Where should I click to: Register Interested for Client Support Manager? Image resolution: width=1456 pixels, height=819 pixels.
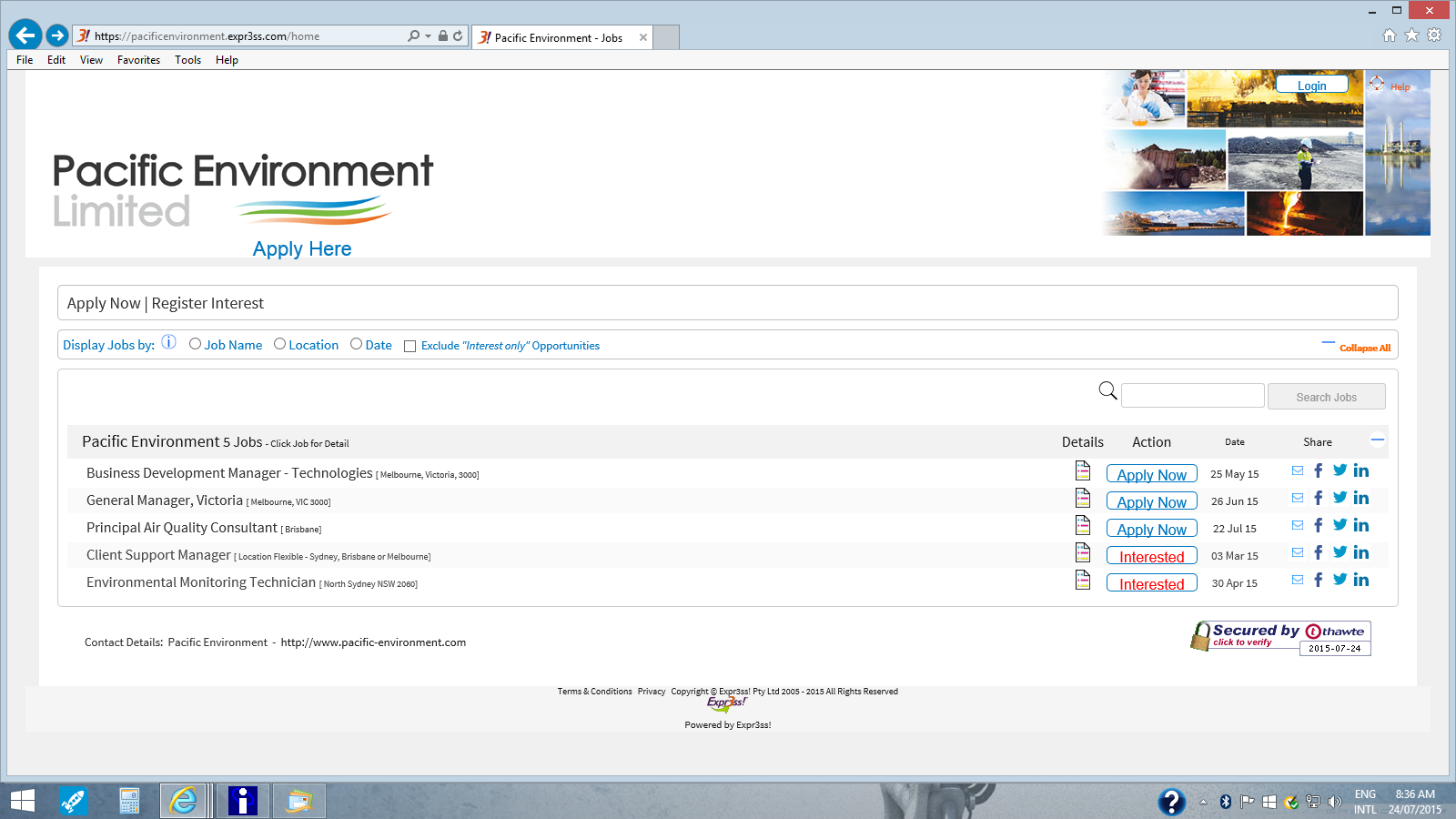(1151, 556)
